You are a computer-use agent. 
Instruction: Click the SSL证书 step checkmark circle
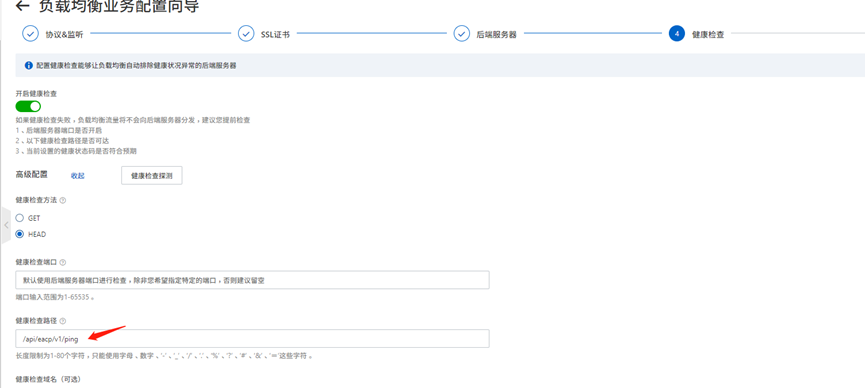(245, 33)
